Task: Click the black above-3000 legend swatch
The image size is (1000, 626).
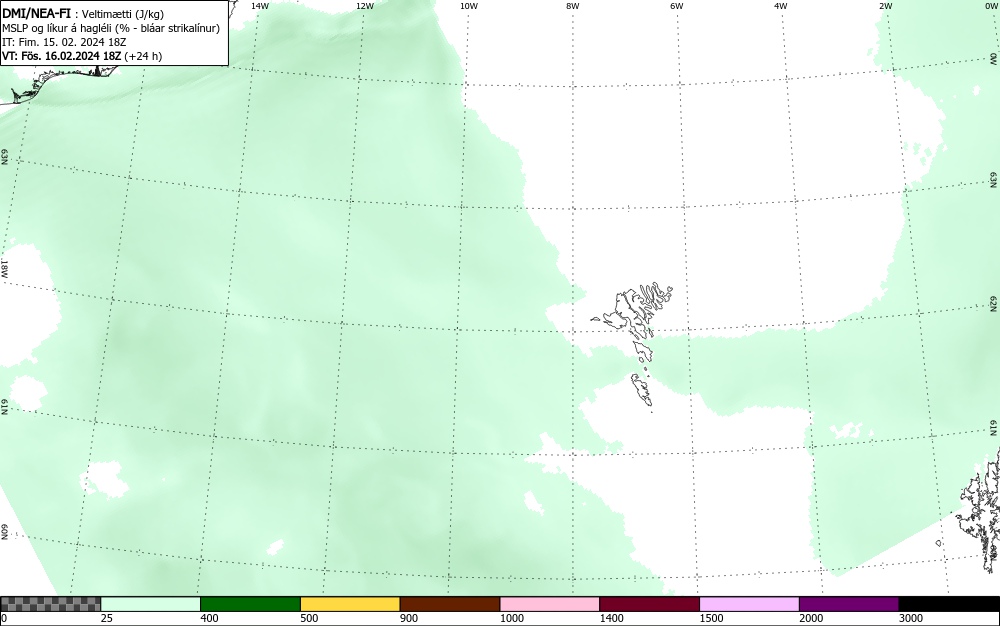Action: tap(949, 604)
